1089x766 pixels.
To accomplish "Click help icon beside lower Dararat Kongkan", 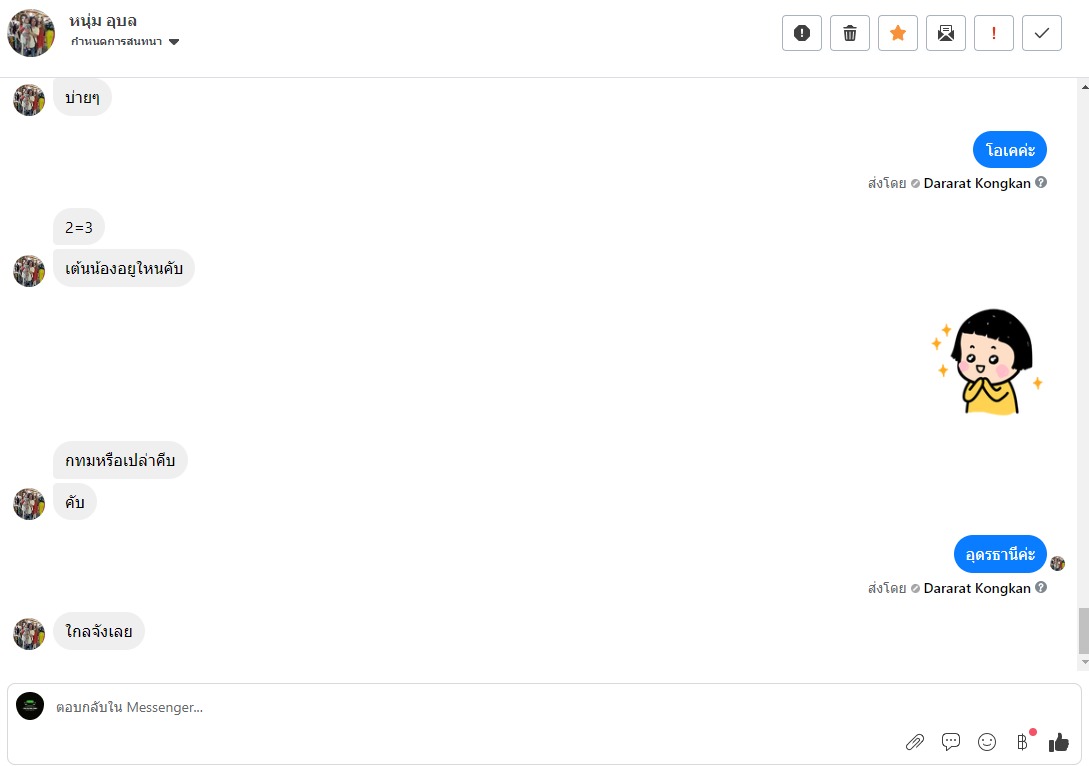I will (x=1041, y=588).
